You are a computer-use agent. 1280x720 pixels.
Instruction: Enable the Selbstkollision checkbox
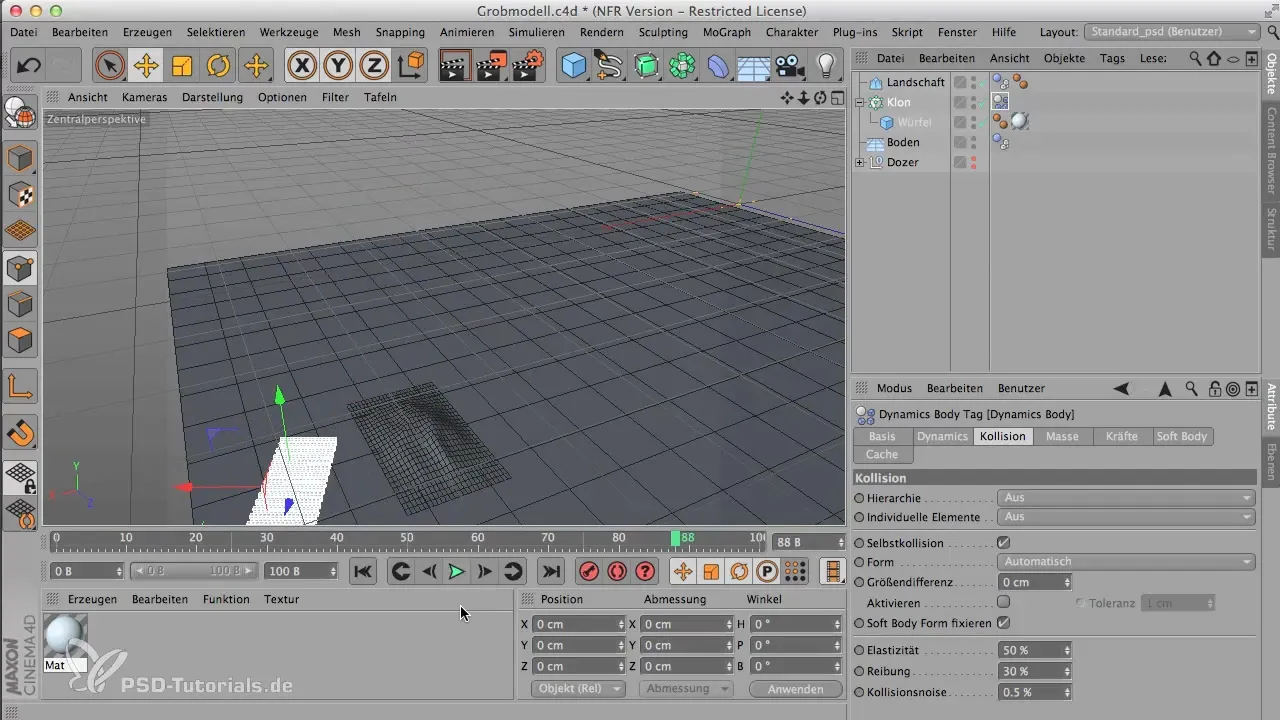(x=1004, y=542)
